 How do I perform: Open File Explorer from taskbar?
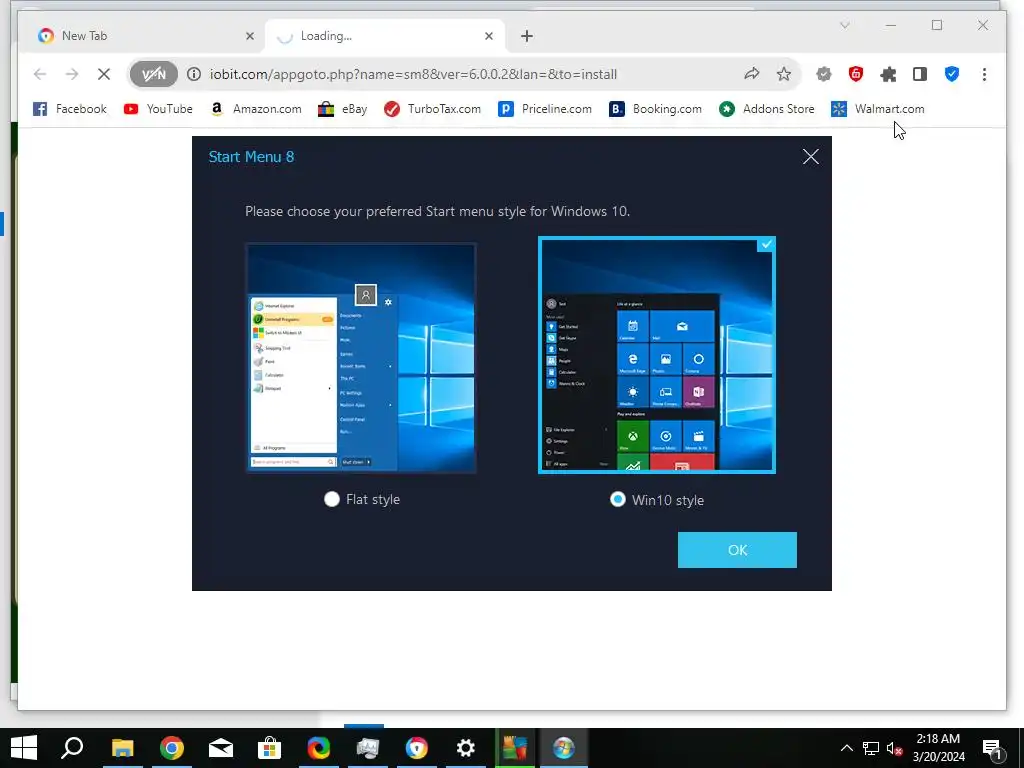click(x=122, y=748)
